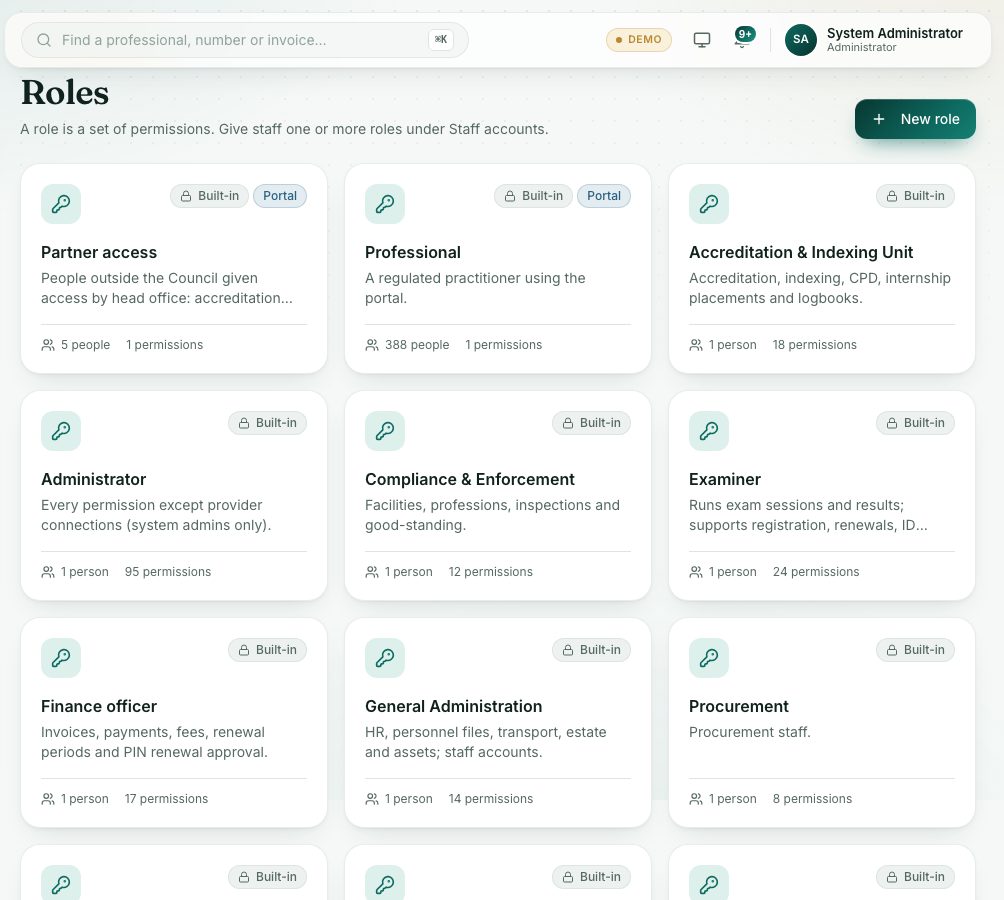Screen dimensions: 1004x900
Task: Open the Administrator role title
Action: tap(93, 479)
